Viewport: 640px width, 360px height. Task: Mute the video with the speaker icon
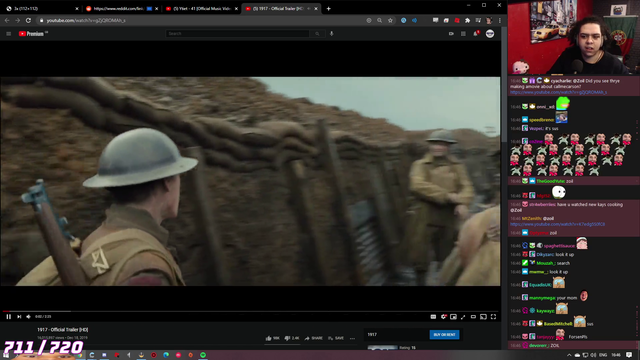pyautogui.click(x=29, y=317)
